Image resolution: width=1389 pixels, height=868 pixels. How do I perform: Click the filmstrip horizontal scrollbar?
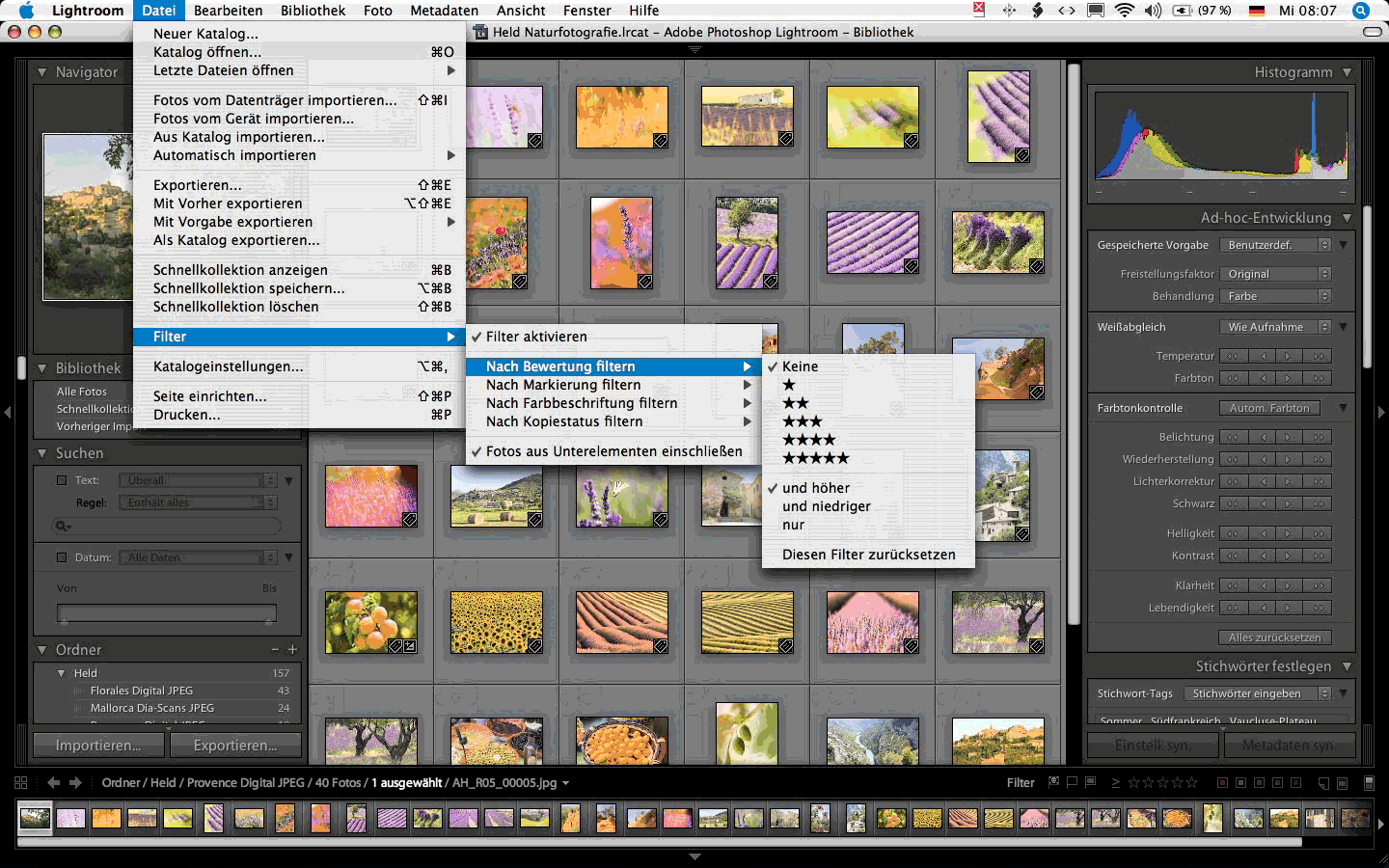point(660,842)
